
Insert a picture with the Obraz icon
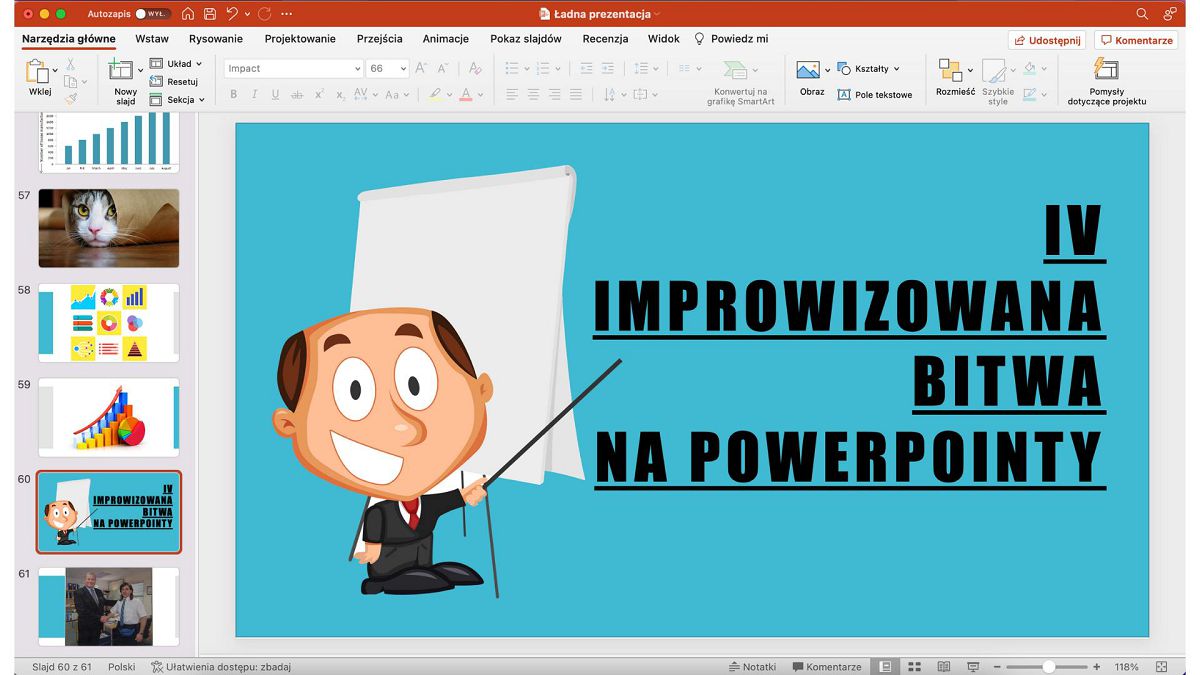[808, 70]
